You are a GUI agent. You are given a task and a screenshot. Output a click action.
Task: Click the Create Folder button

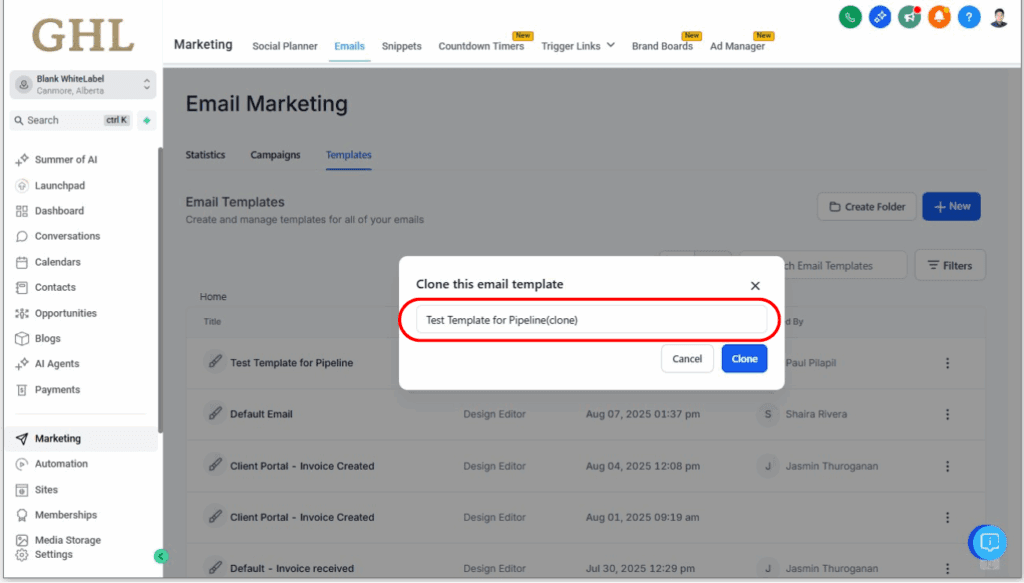pos(867,206)
